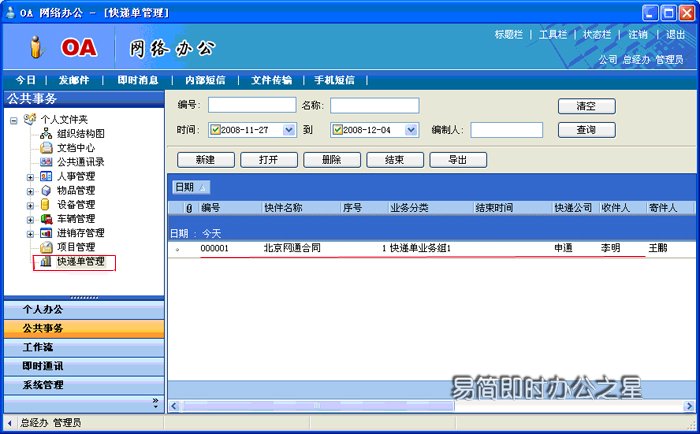Expand the 车辆管理 tree node

click(x=30, y=220)
